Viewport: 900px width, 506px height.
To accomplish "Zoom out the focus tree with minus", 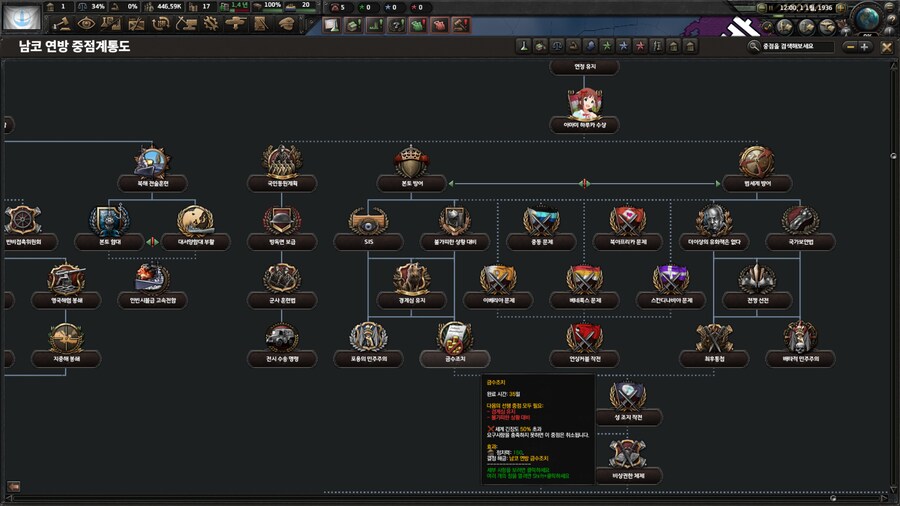I will point(849,46).
